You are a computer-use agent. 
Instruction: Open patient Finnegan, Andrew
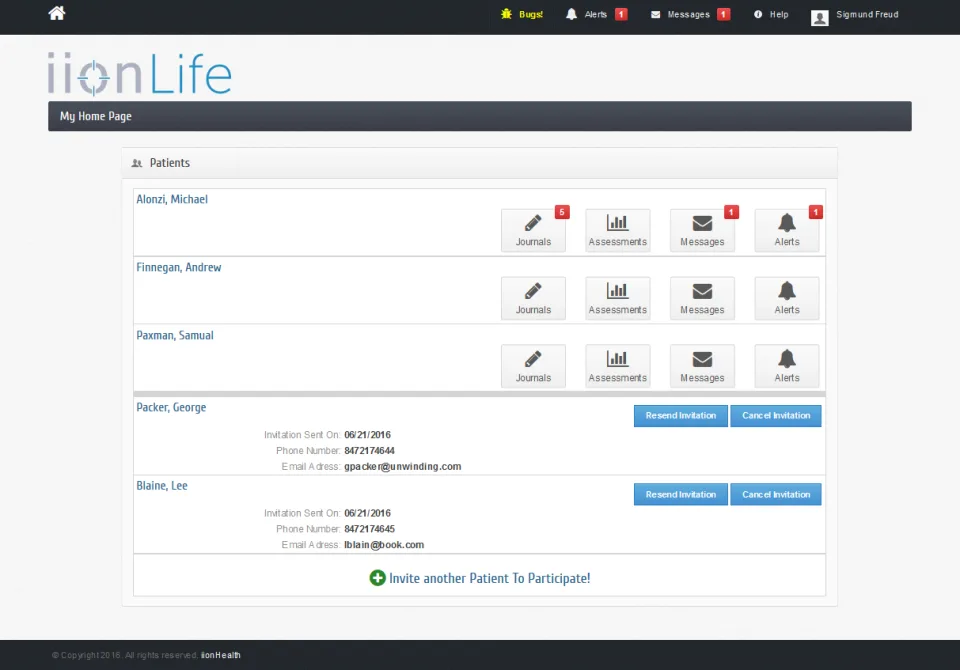pyautogui.click(x=179, y=267)
